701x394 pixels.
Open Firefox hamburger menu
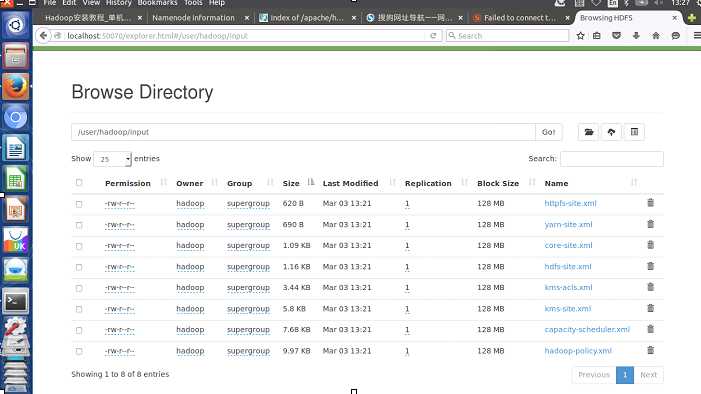pos(697,36)
